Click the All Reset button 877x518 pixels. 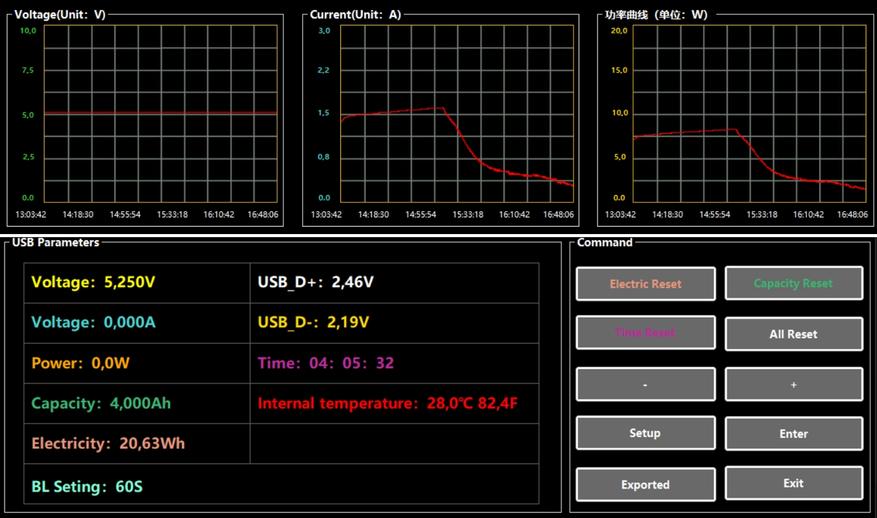tap(794, 334)
